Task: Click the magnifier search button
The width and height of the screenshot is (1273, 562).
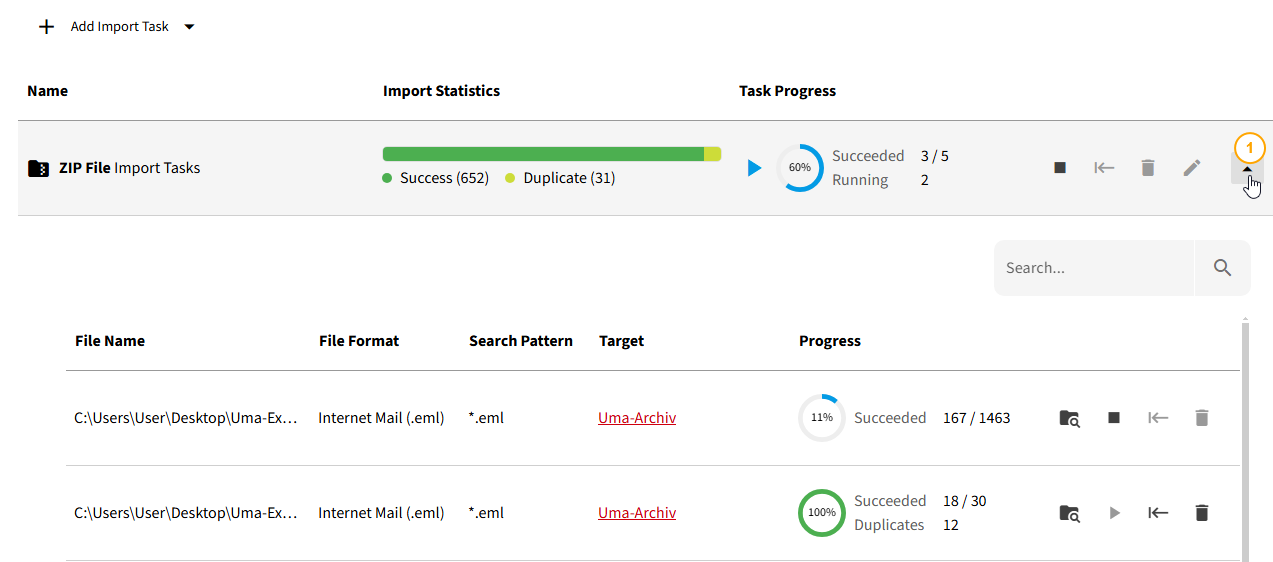Action: pos(1222,268)
